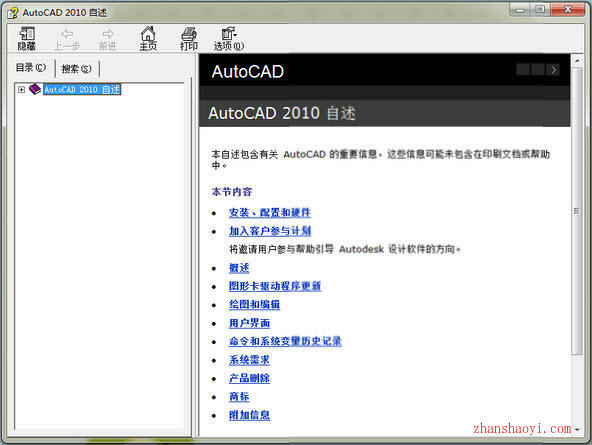Open the 命令和系统变量历史记录 link
The width and height of the screenshot is (592, 445).
point(285,341)
